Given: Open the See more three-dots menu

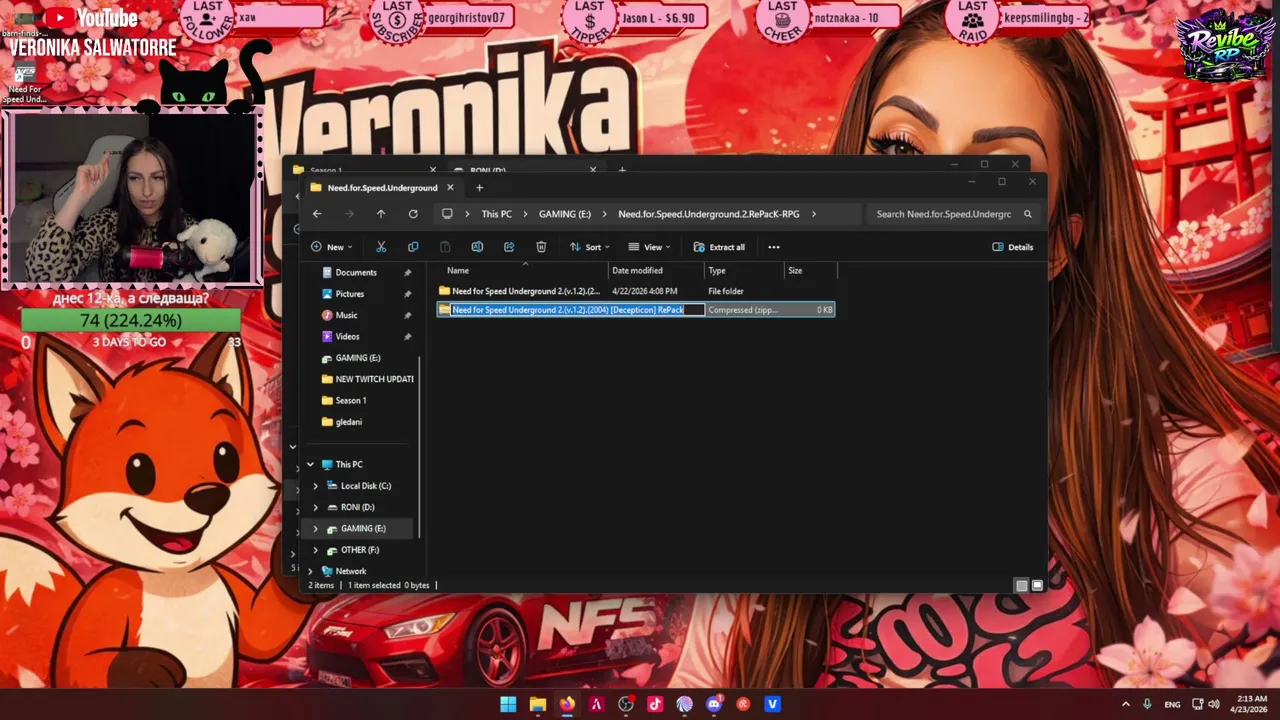Looking at the screenshot, I should click(x=773, y=247).
